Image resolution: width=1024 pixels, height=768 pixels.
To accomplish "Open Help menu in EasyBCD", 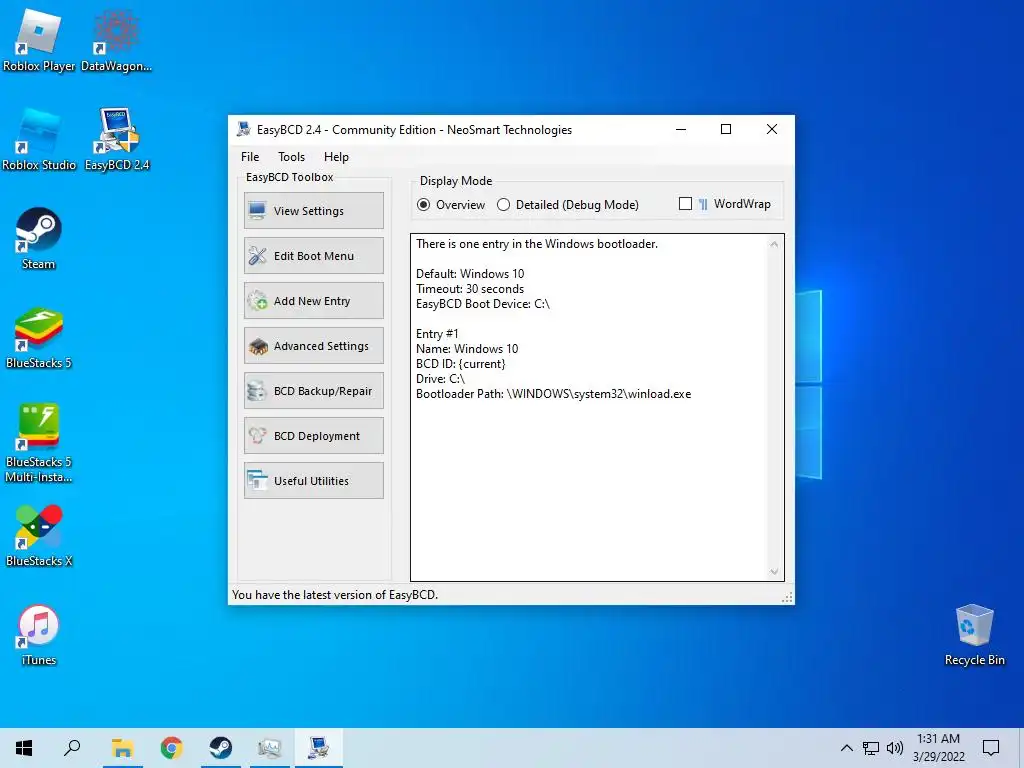I will (x=336, y=157).
